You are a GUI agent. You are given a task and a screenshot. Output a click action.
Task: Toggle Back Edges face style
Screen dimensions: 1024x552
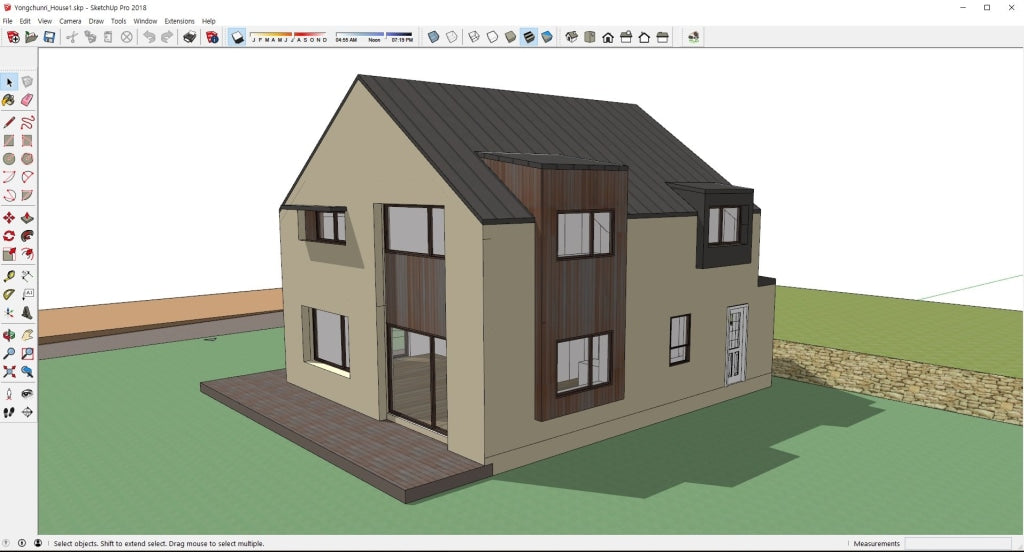451,37
